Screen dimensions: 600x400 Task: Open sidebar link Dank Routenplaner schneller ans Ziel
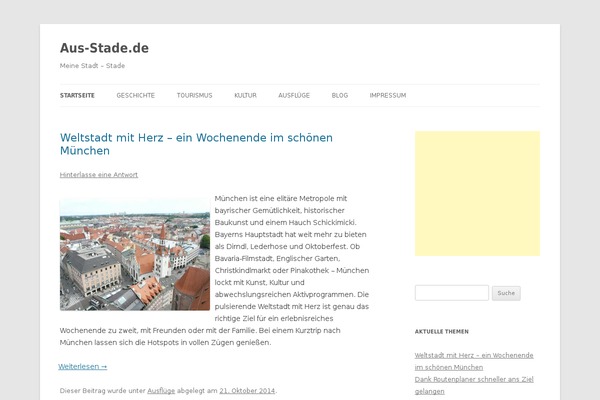(474, 385)
